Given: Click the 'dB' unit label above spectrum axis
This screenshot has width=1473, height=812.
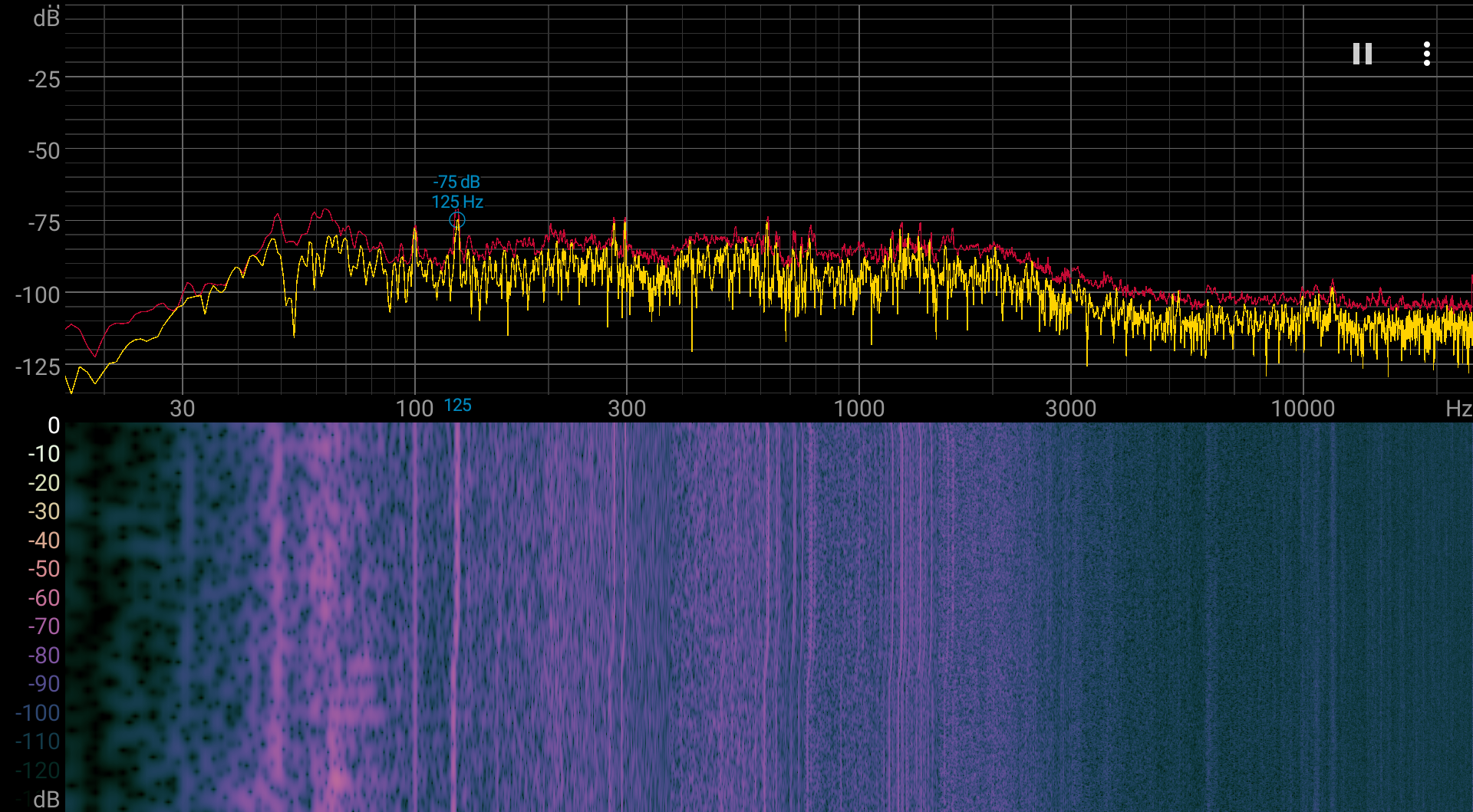Looking at the screenshot, I should click(x=47, y=18).
